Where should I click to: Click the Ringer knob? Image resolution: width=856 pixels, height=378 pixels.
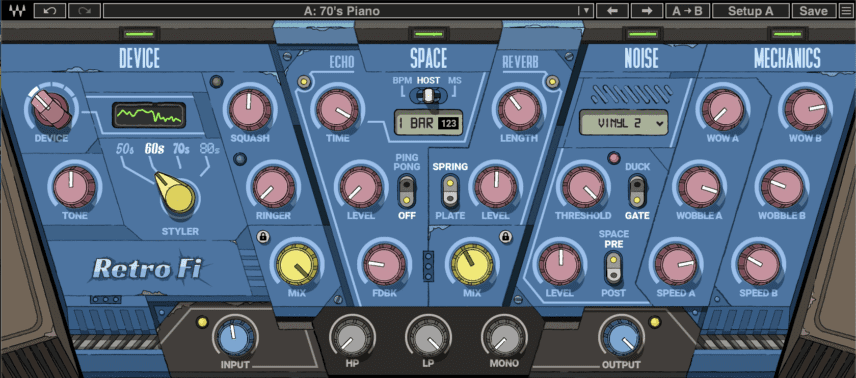click(x=274, y=187)
